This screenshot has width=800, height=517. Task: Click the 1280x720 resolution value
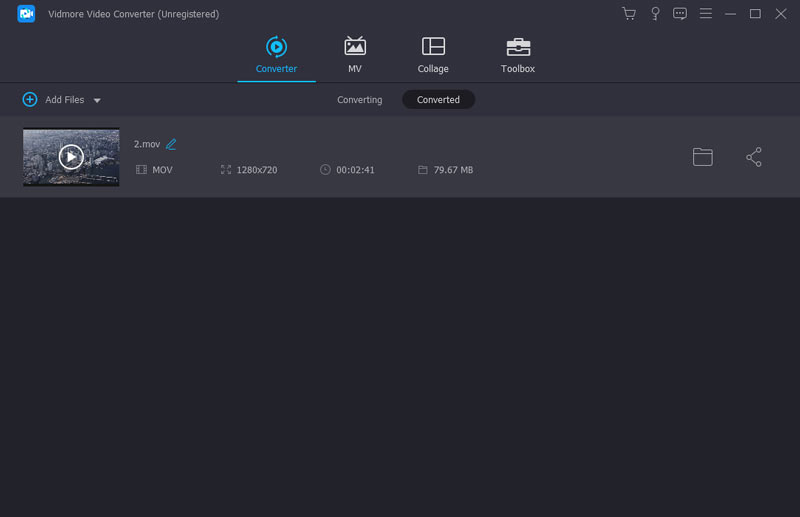(257, 170)
